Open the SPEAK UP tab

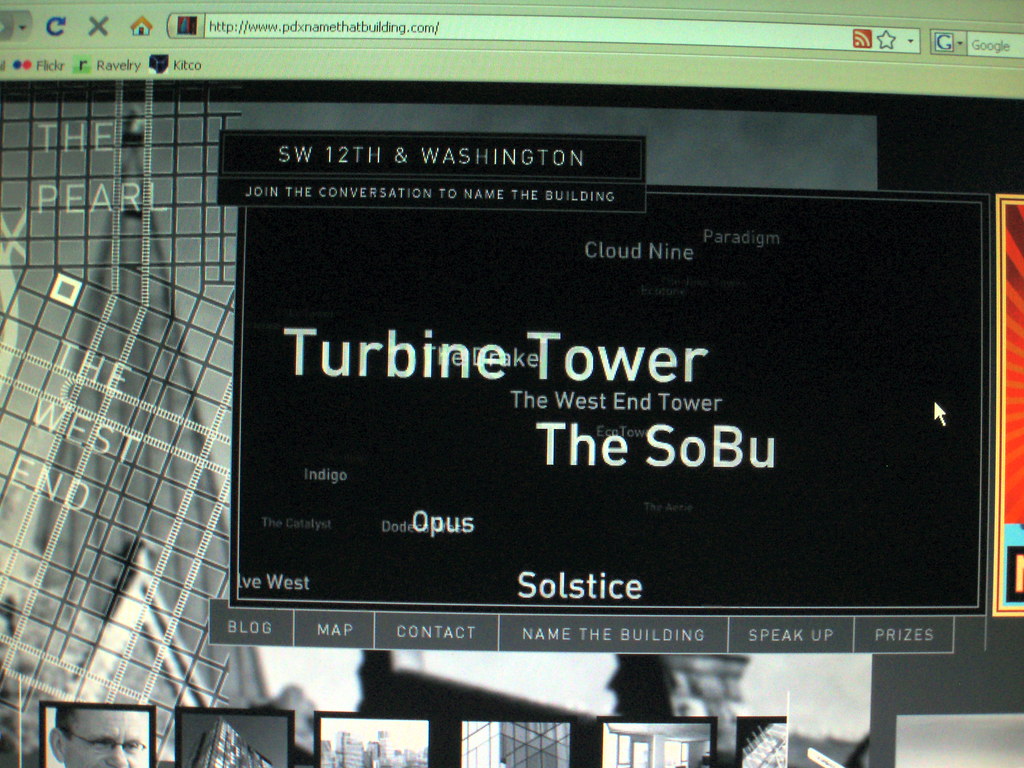pos(791,635)
